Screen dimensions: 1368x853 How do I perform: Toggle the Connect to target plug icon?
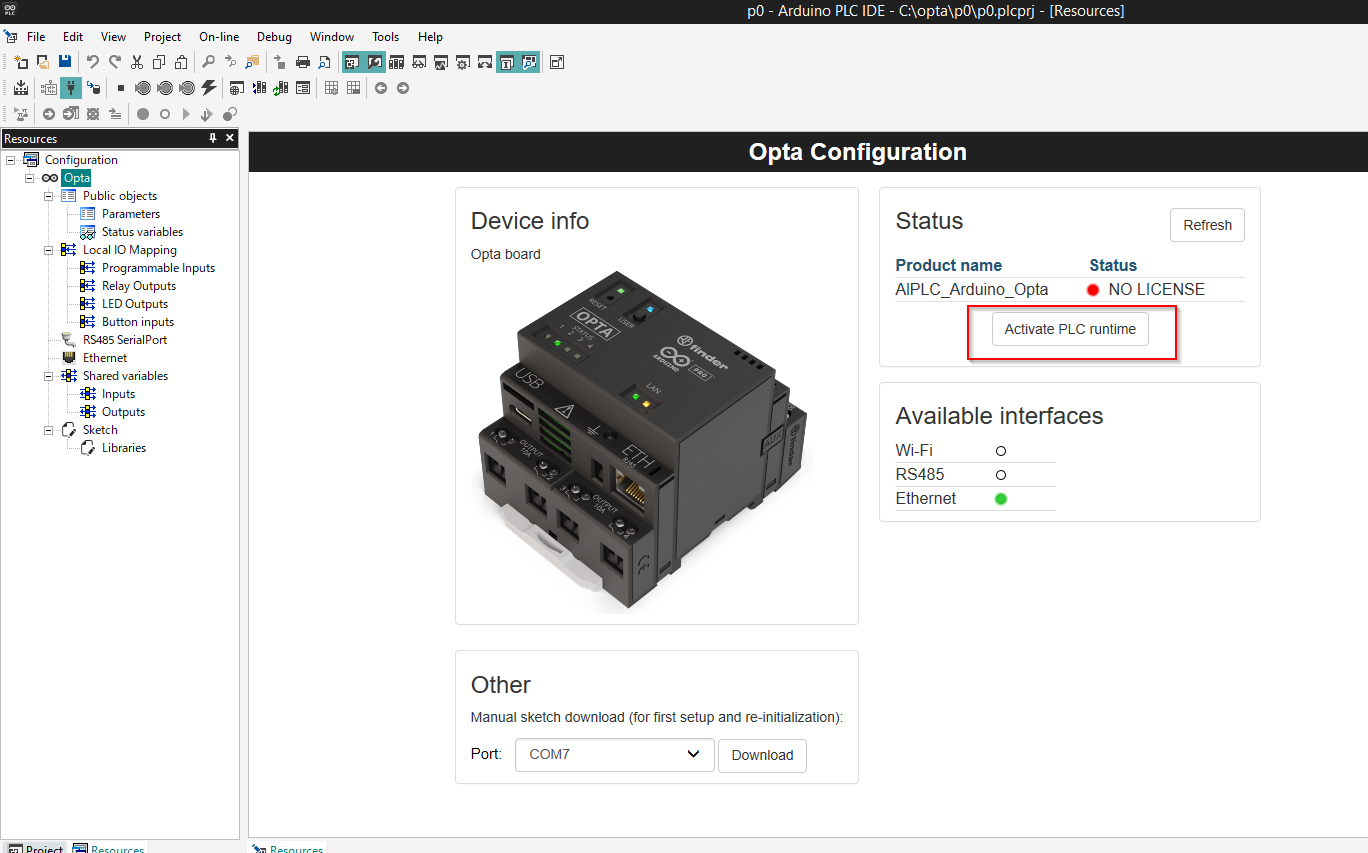71,88
